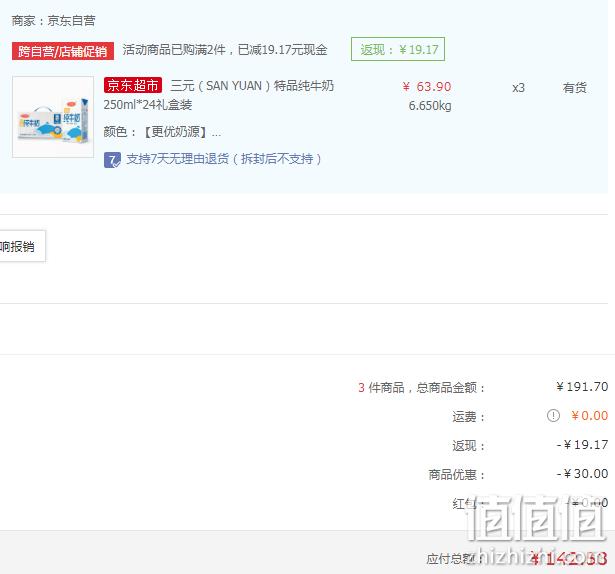Click the 返现 label in the summary
This screenshot has width=615, height=574.
468,446
